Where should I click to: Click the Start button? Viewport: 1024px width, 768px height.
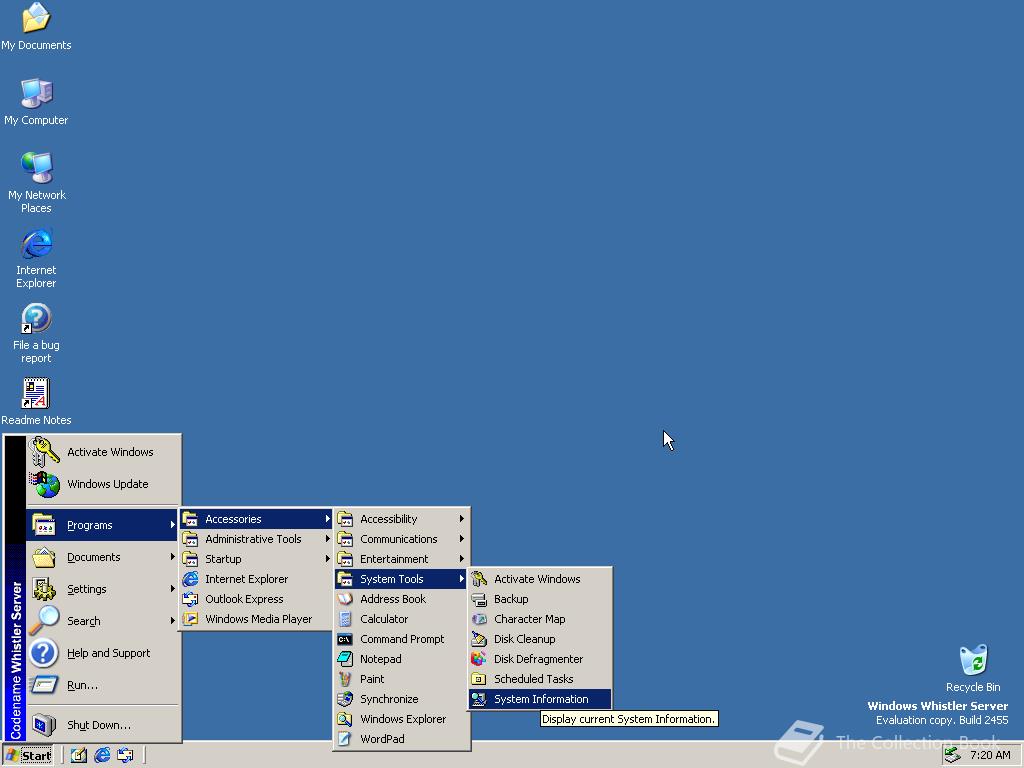(27, 756)
